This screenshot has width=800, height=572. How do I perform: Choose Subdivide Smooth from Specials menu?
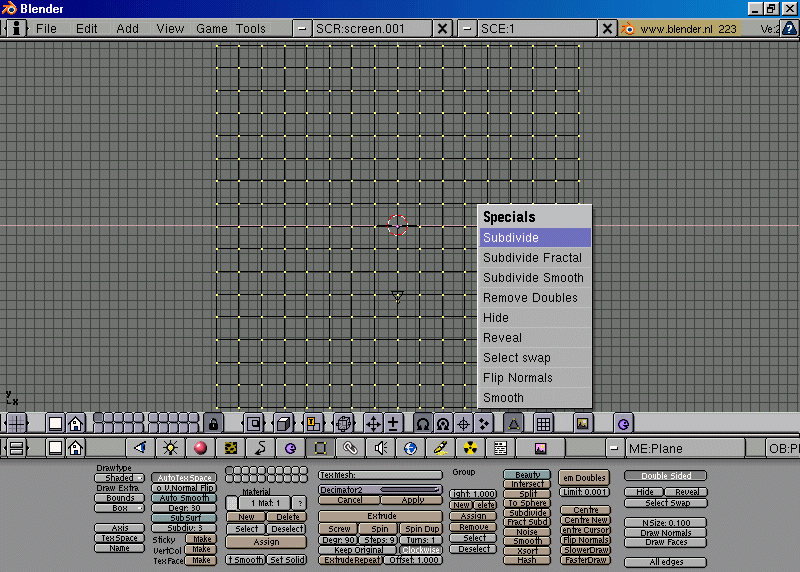pos(534,278)
